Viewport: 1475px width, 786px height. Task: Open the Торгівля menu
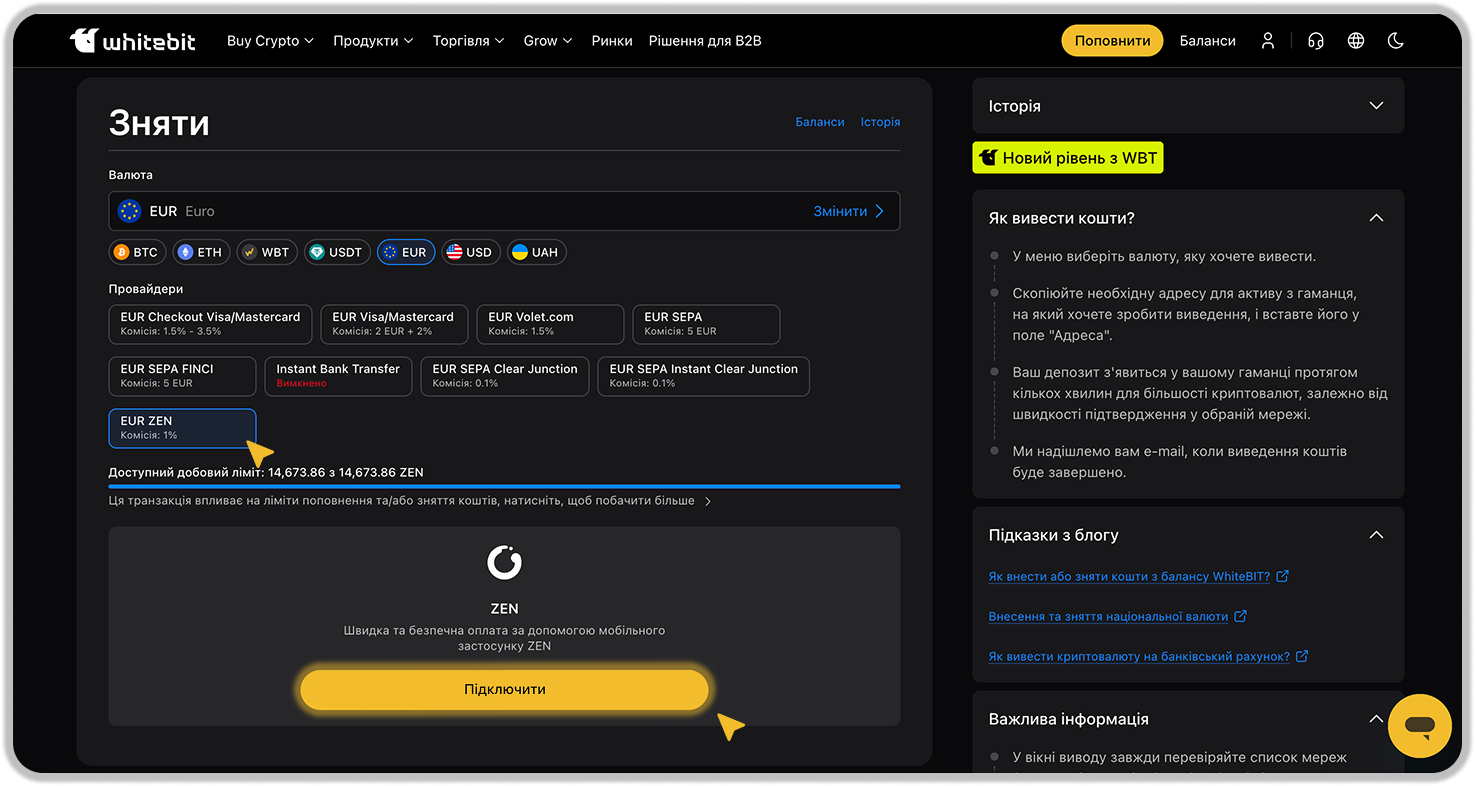pyautogui.click(x=468, y=41)
